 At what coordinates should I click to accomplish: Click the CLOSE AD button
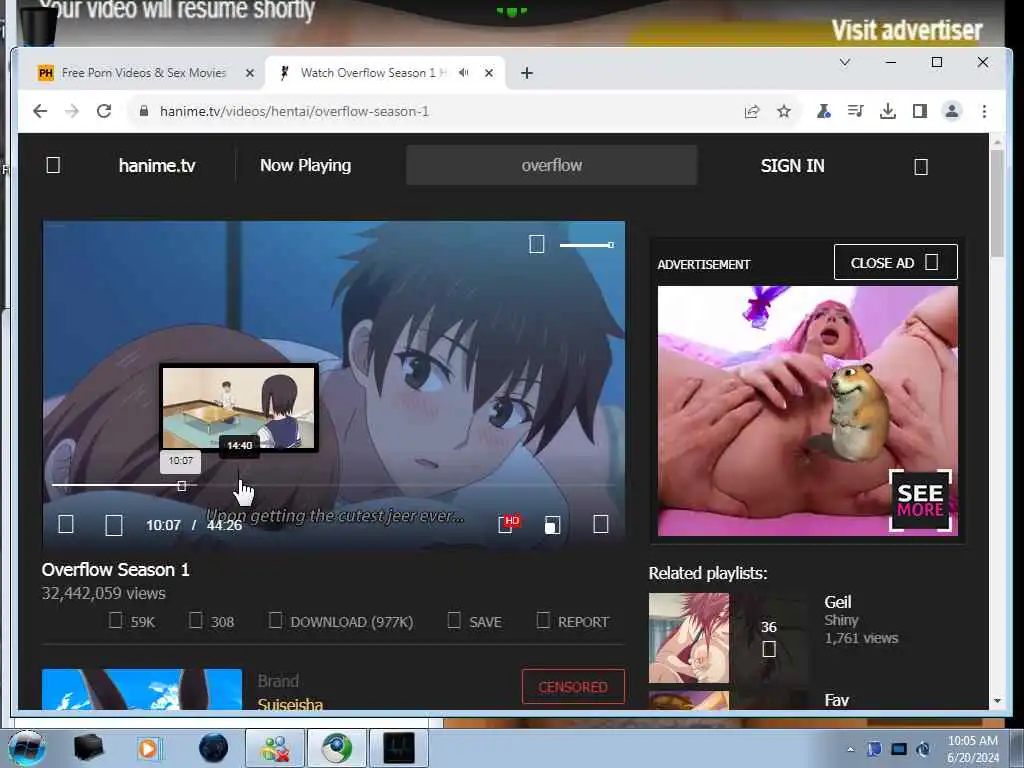click(895, 263)
